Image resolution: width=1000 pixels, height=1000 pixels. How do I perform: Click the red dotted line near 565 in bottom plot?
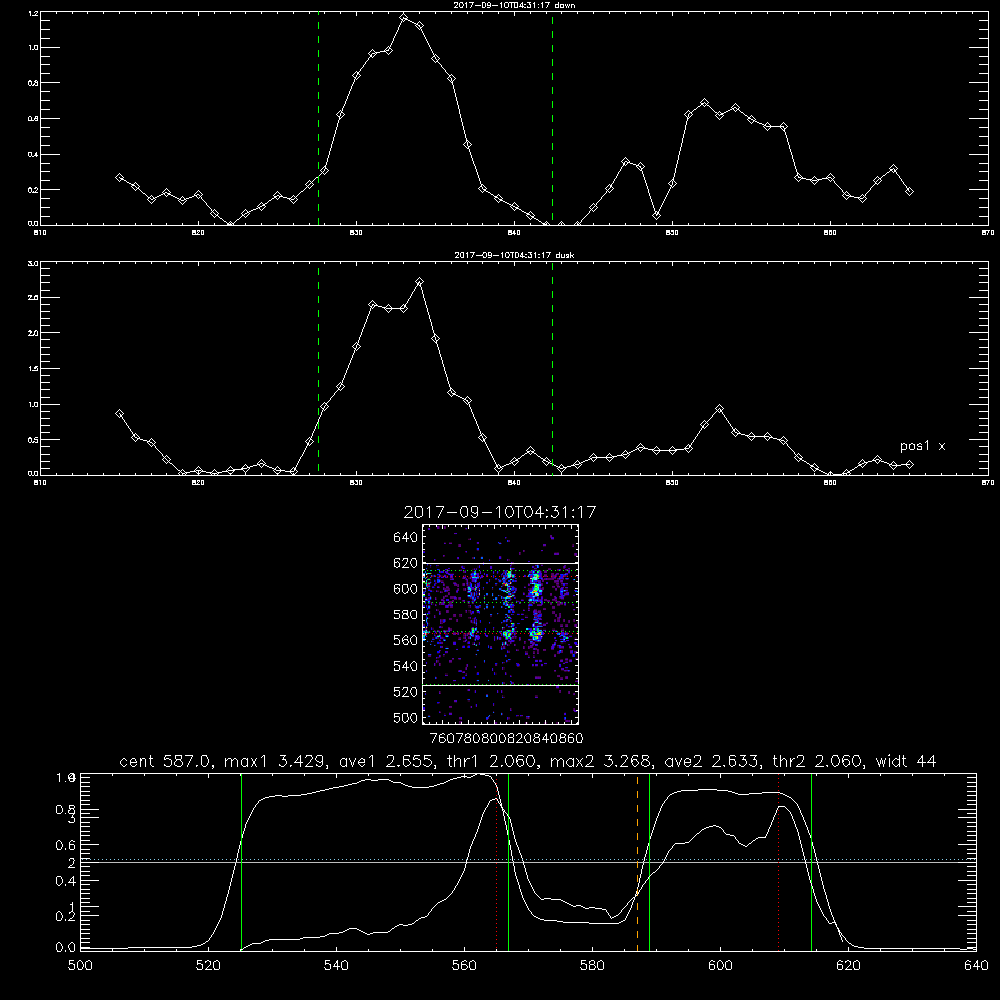pyautogui.click(x=496, y=862)
